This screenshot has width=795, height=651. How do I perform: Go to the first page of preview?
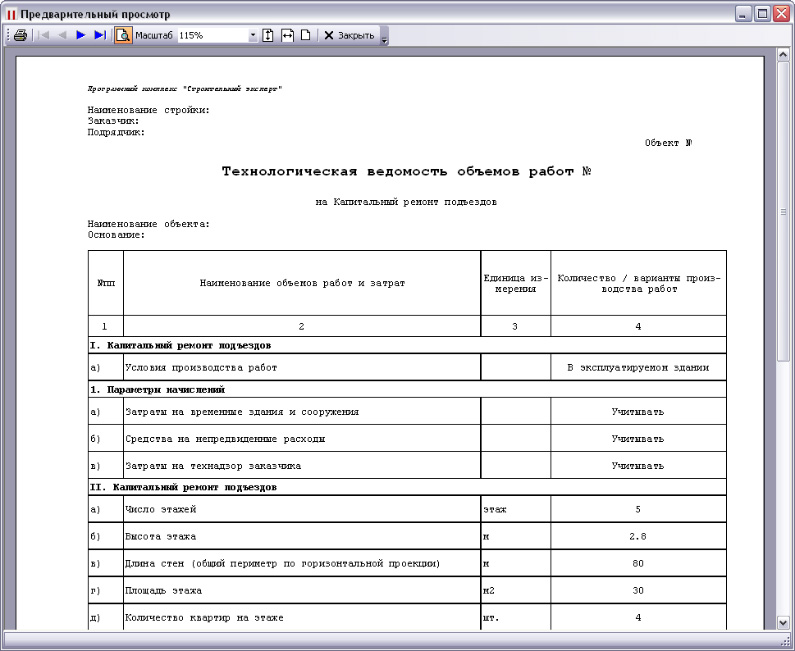point(44,35)
